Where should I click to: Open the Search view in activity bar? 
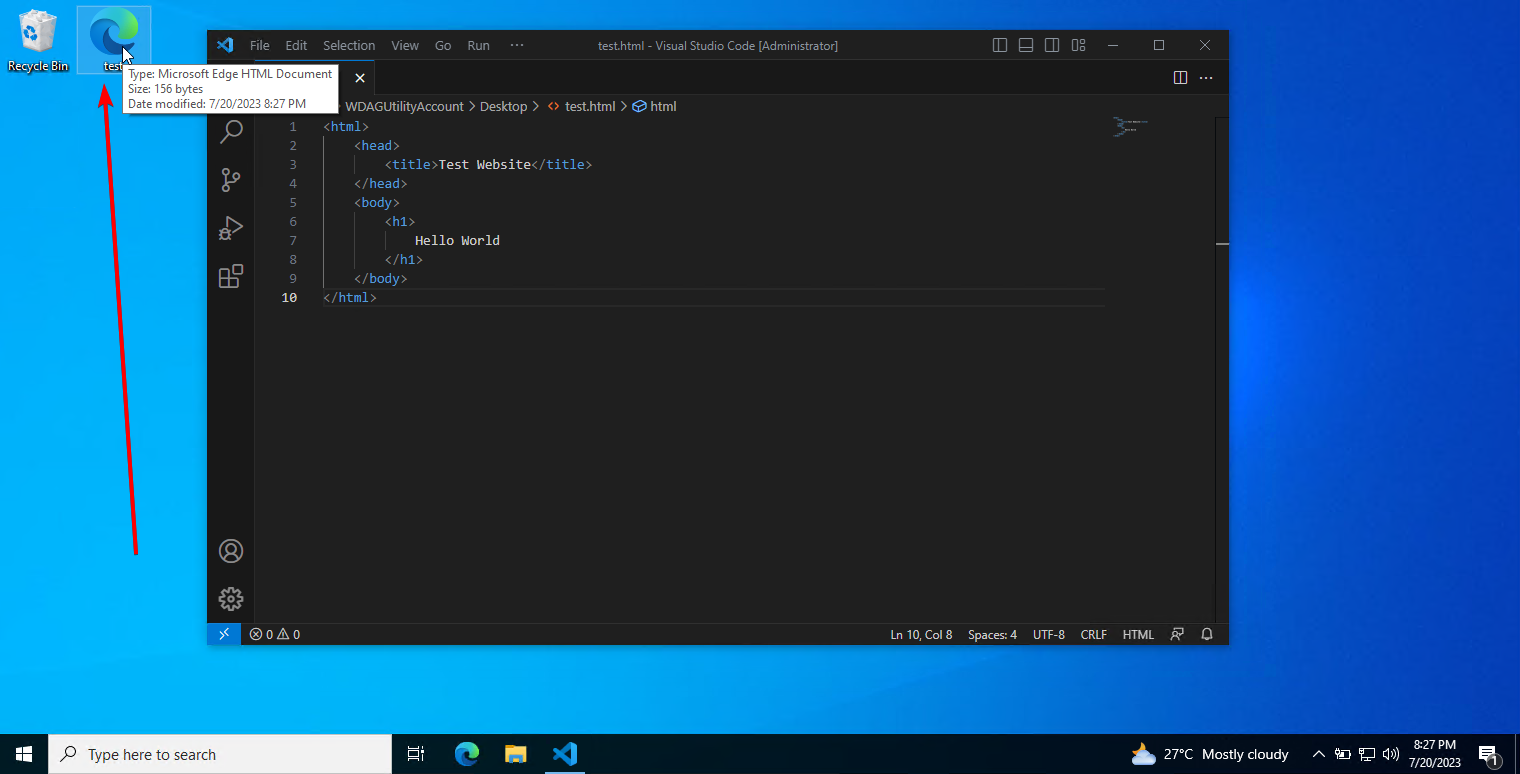click(x=231, y=132)
